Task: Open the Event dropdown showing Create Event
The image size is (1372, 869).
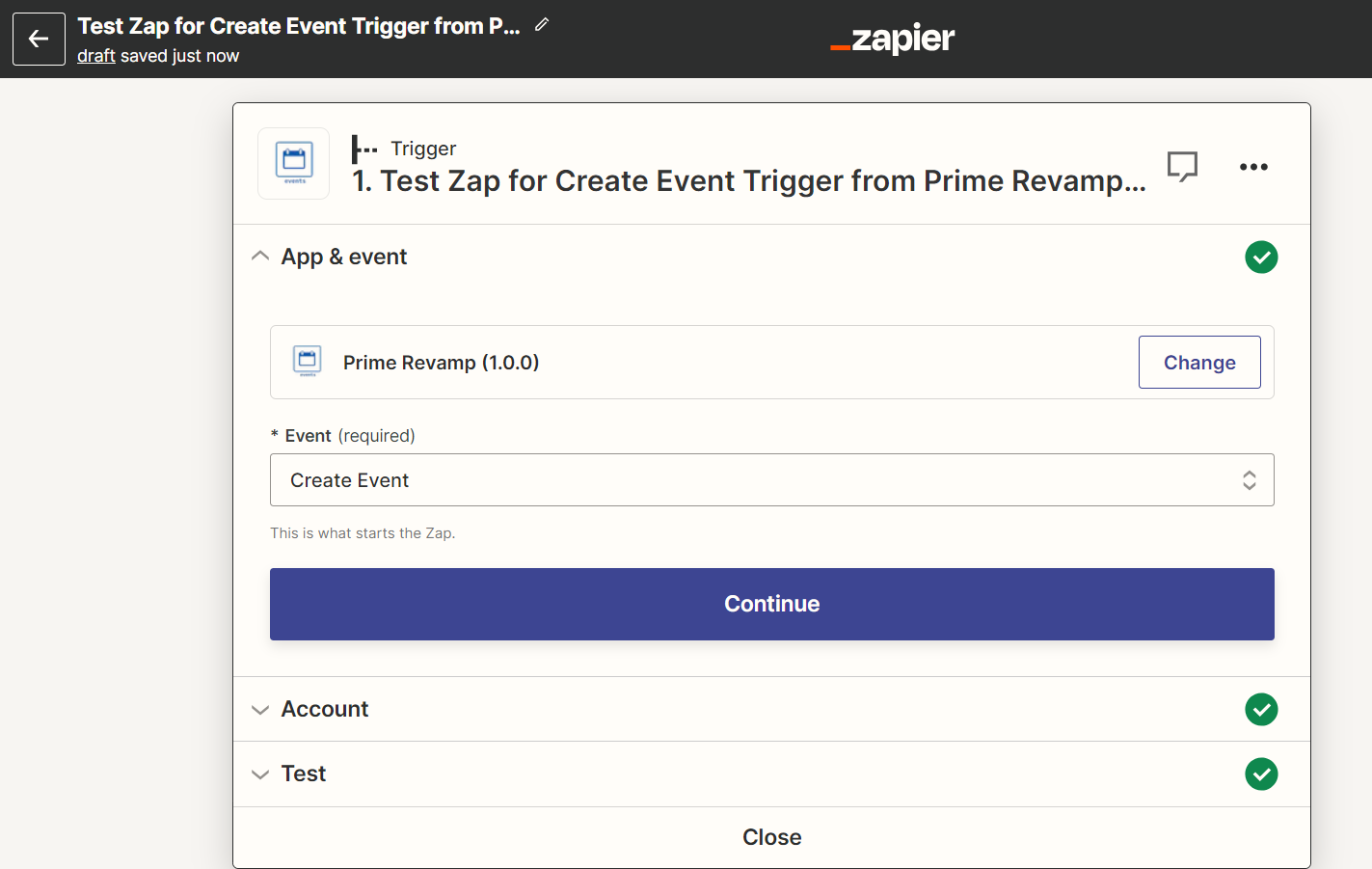Action: coord(771,480)
